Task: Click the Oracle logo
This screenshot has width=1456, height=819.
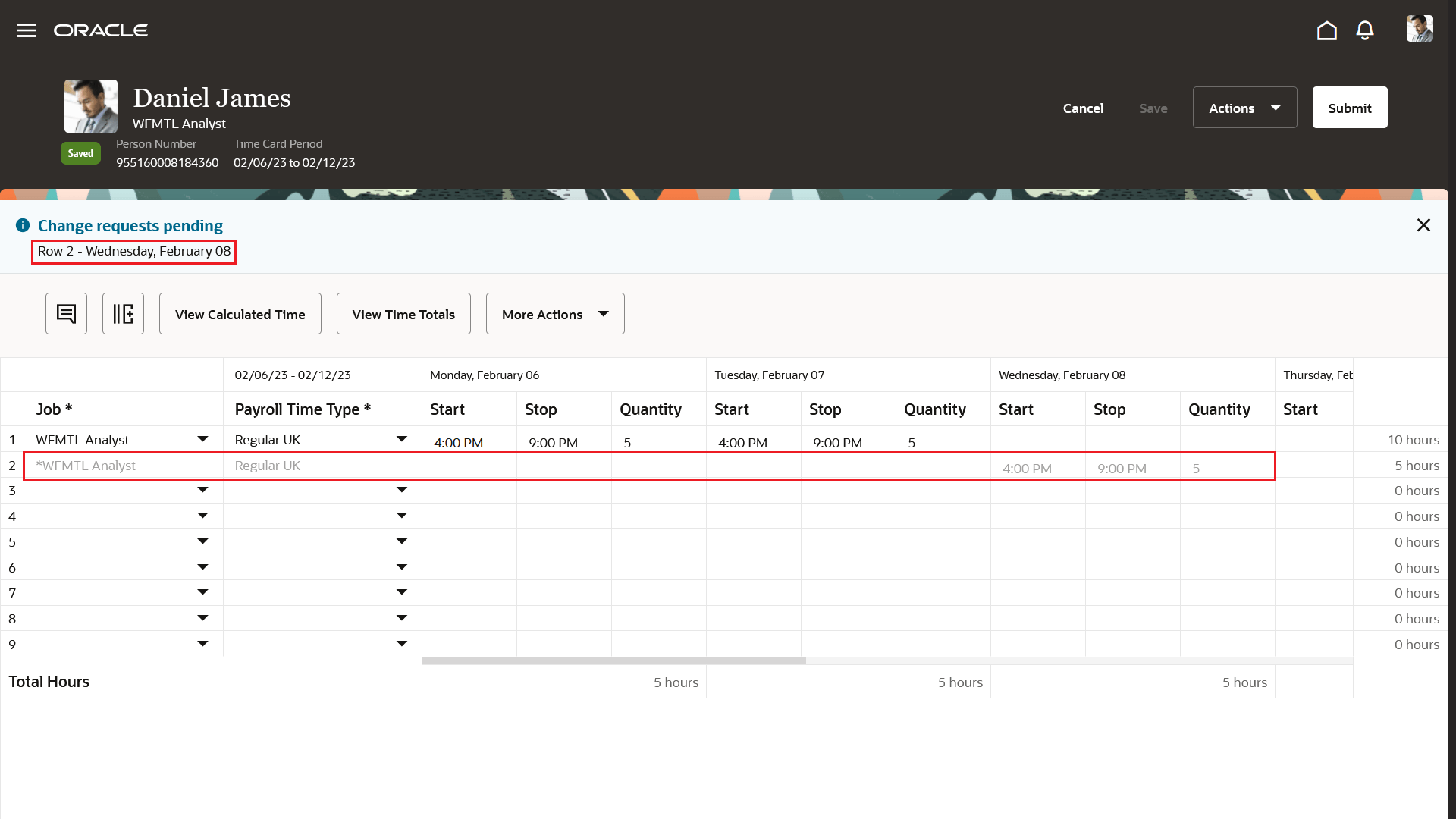Action: pyautogui.click(x=101, y=30)
